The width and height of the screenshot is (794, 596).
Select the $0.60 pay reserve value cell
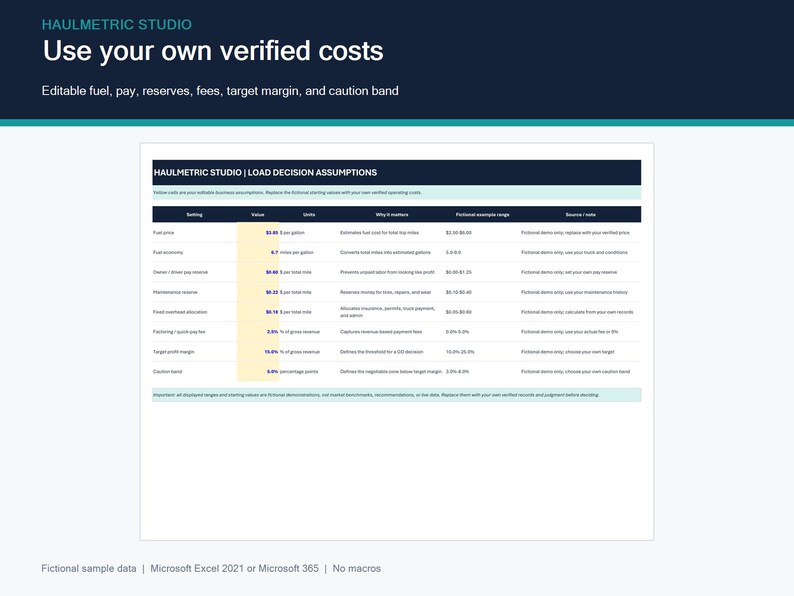[258, 272]
